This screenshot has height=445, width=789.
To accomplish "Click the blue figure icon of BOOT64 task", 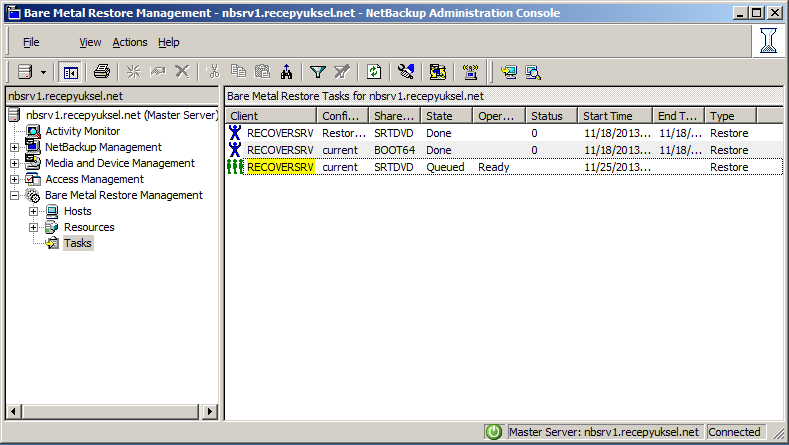I will tap(235, 150).
